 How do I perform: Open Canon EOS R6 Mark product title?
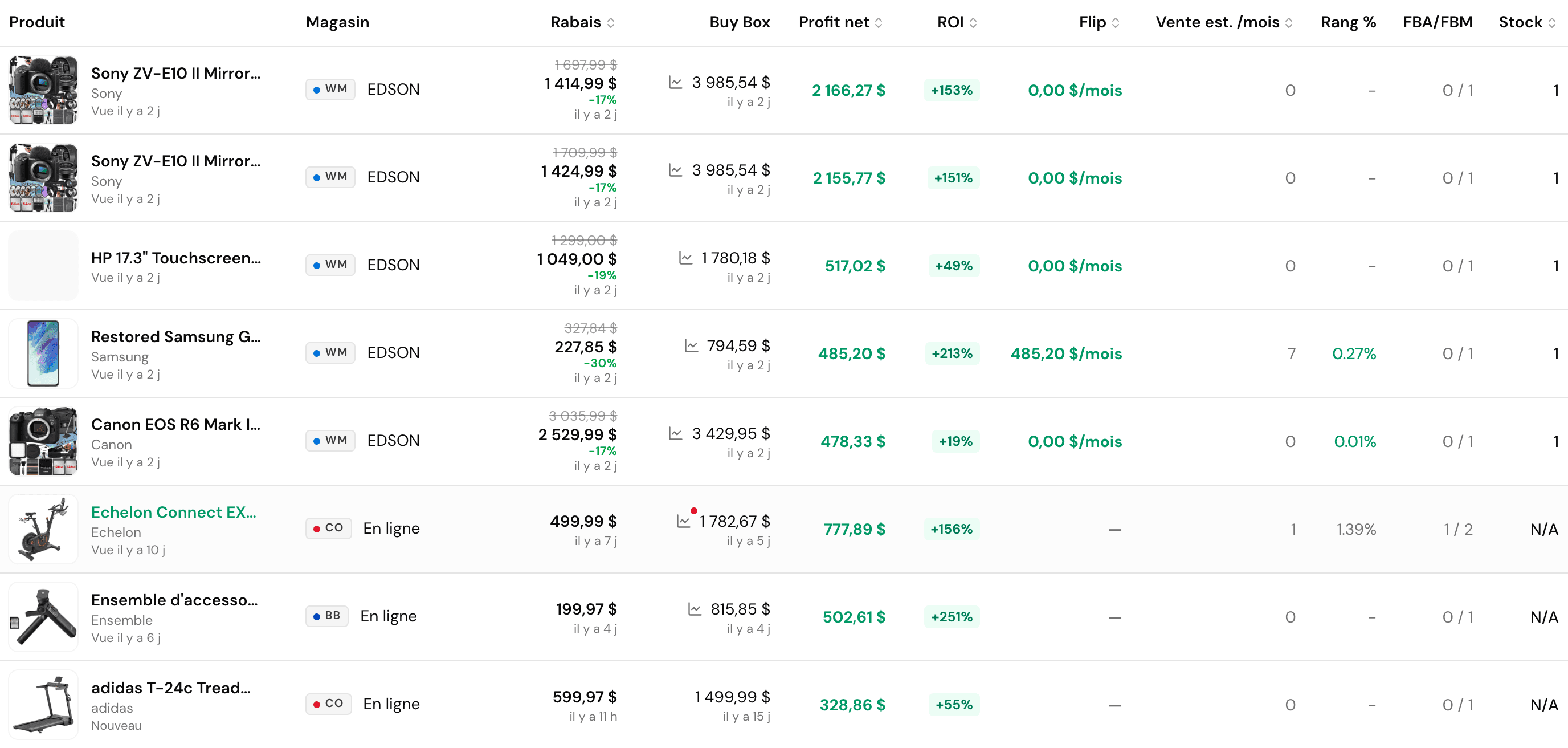point(176,425)
